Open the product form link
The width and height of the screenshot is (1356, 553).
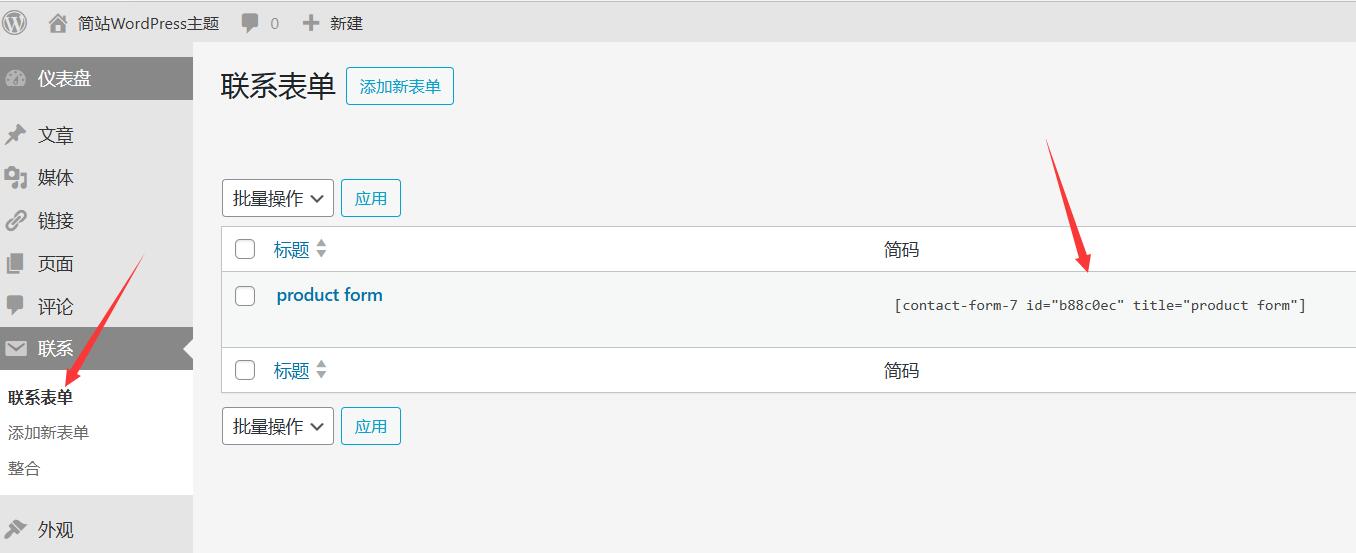tap(329, 295)
